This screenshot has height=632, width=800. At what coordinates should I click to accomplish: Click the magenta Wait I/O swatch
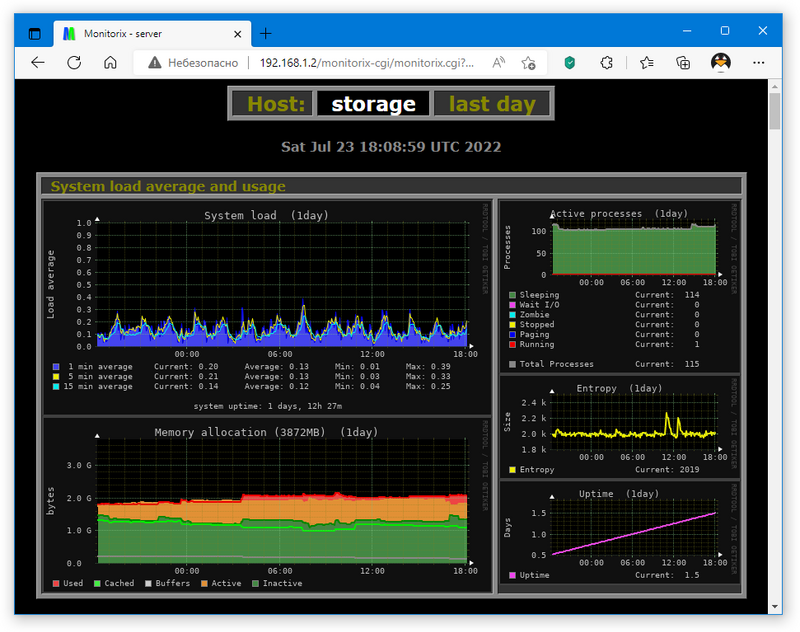pyautogui.click(x=512, y=305)
